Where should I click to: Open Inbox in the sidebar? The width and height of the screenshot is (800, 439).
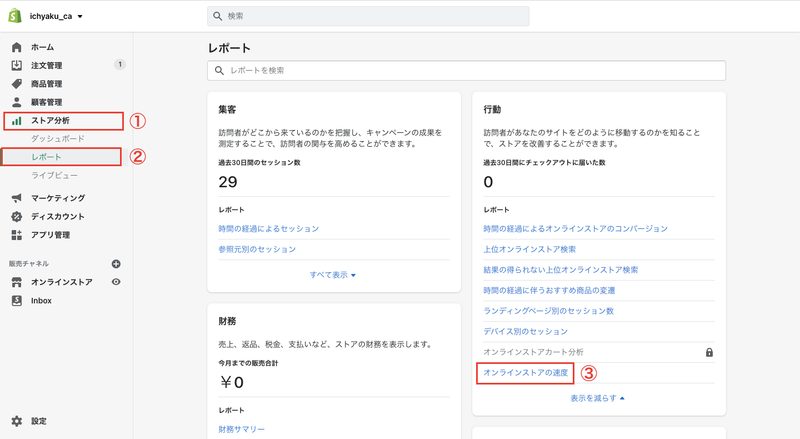tap(41, 301)
